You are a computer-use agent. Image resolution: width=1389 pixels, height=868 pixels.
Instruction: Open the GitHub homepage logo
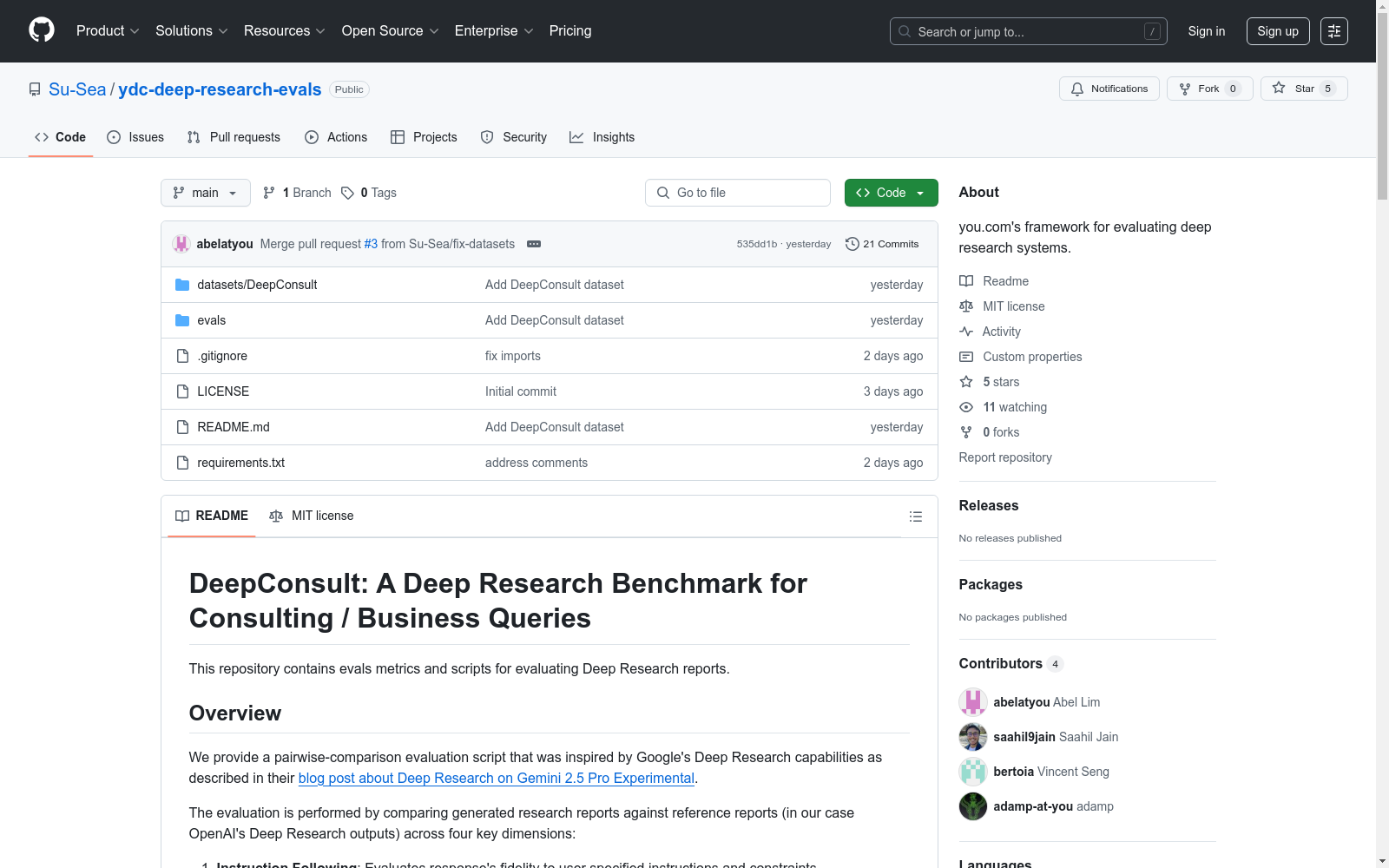42,30
